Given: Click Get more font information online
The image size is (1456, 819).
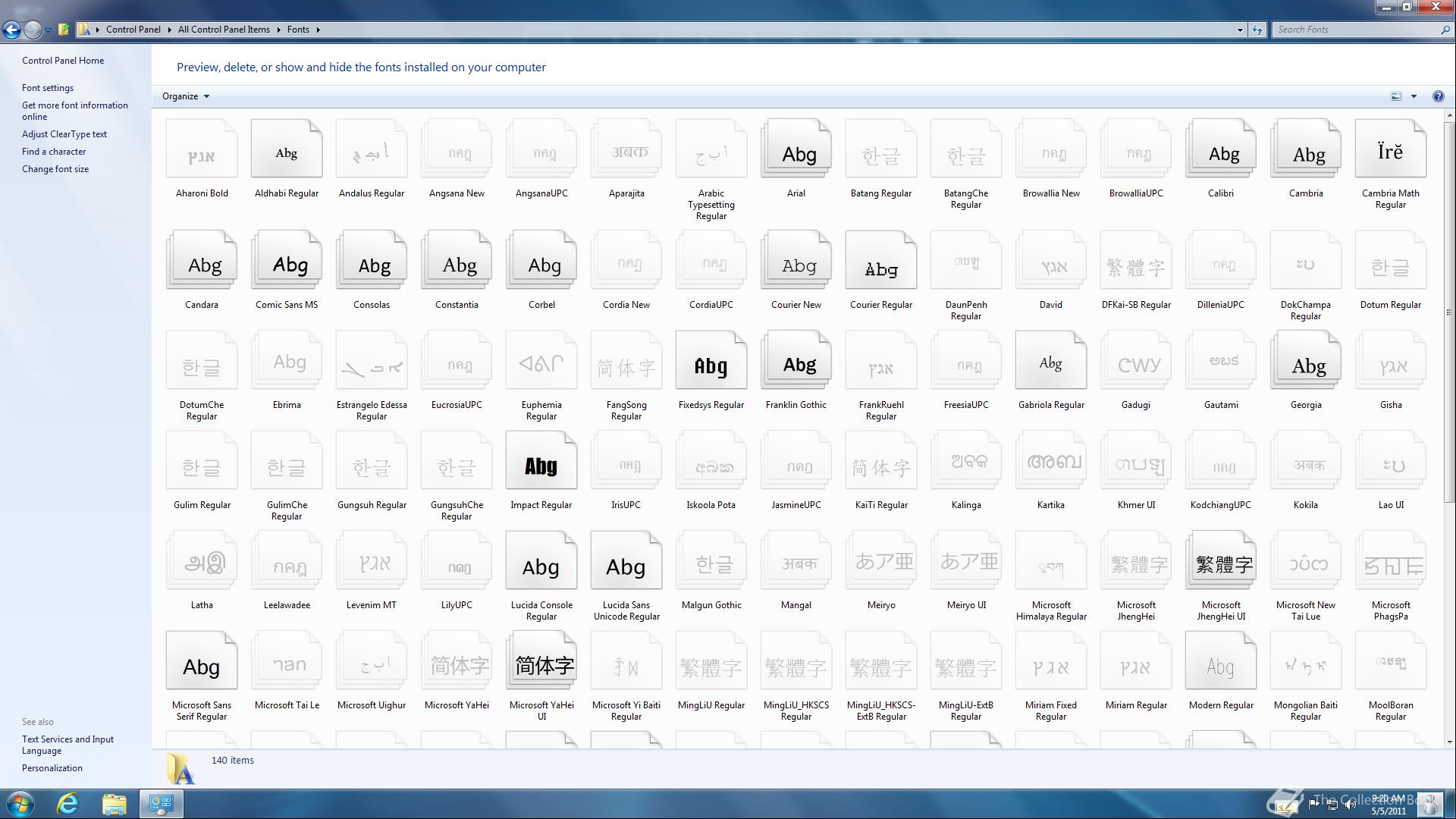Looking at the screenshot, I should (x=75, y=111).
